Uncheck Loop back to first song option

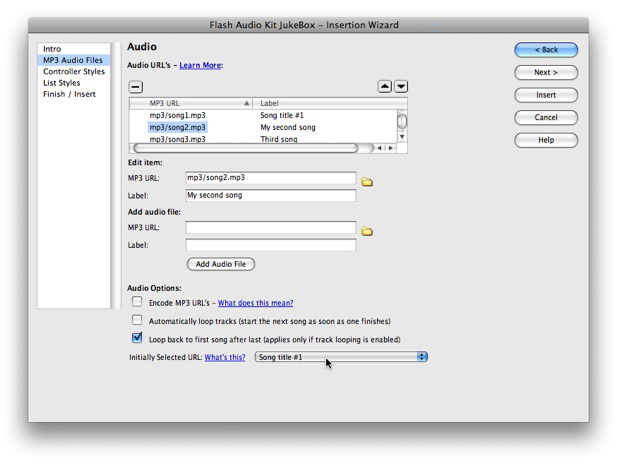(137, 339)
